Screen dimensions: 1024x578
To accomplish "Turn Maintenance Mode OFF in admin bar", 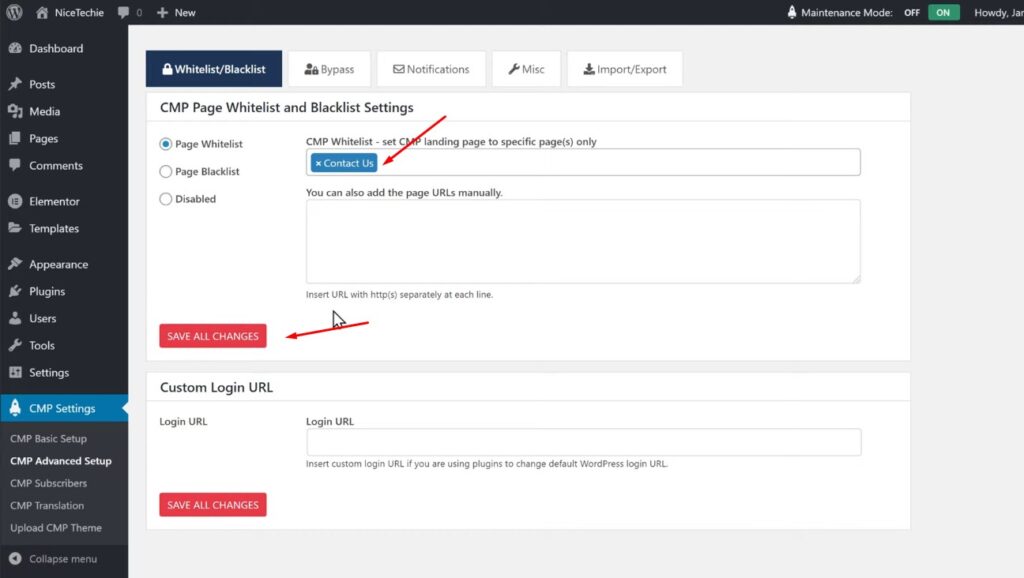I will pos(912,13).
